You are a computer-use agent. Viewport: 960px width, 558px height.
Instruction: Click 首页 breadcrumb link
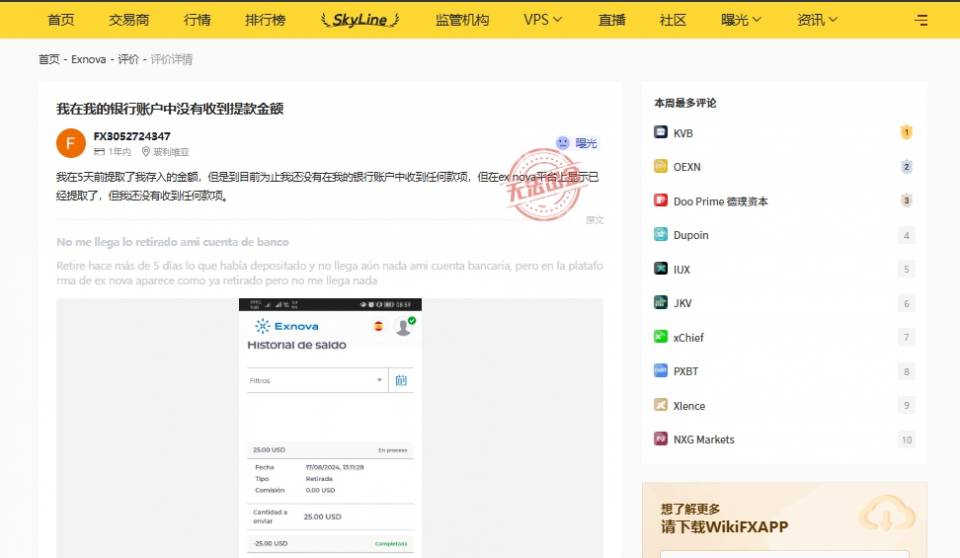(49, 59)
